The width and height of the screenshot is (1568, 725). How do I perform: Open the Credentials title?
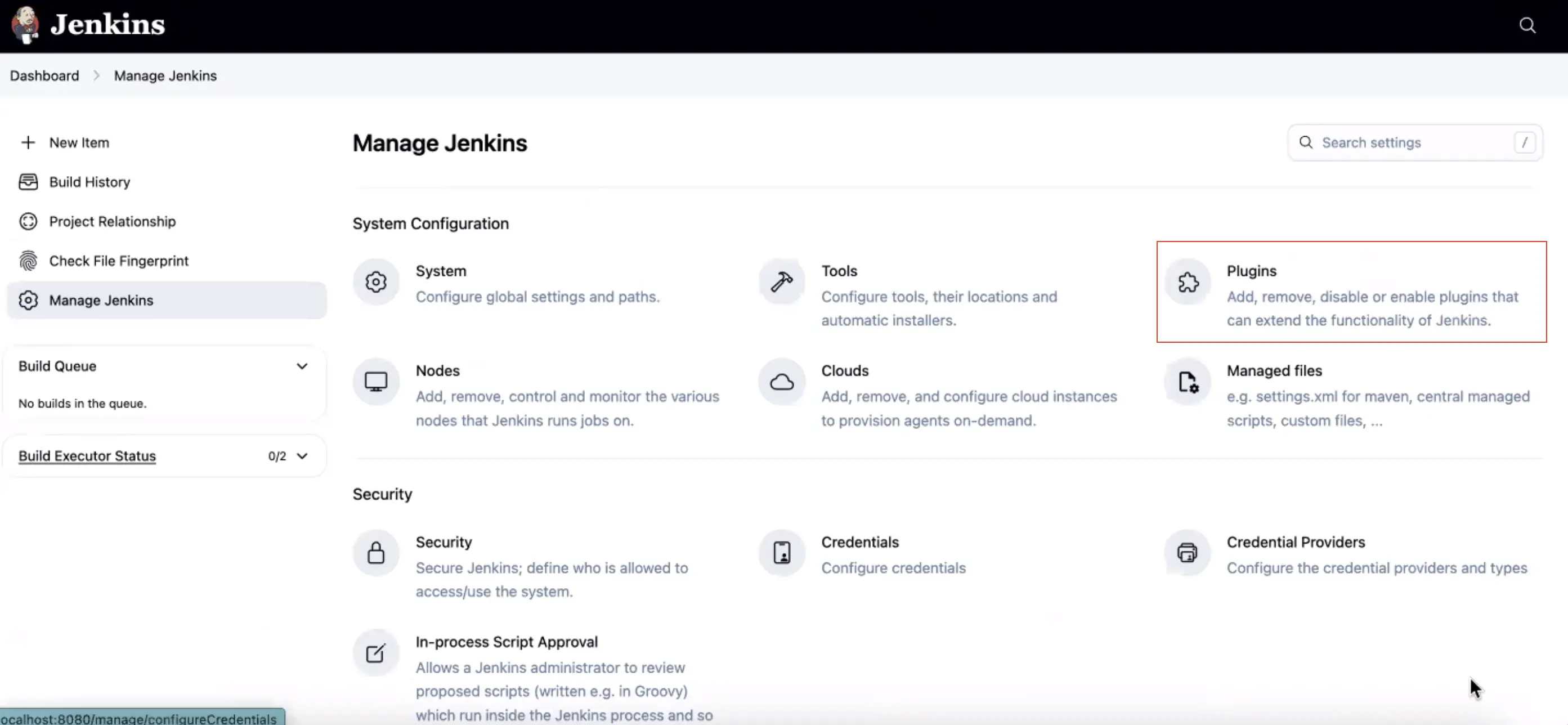click(859, 541)
